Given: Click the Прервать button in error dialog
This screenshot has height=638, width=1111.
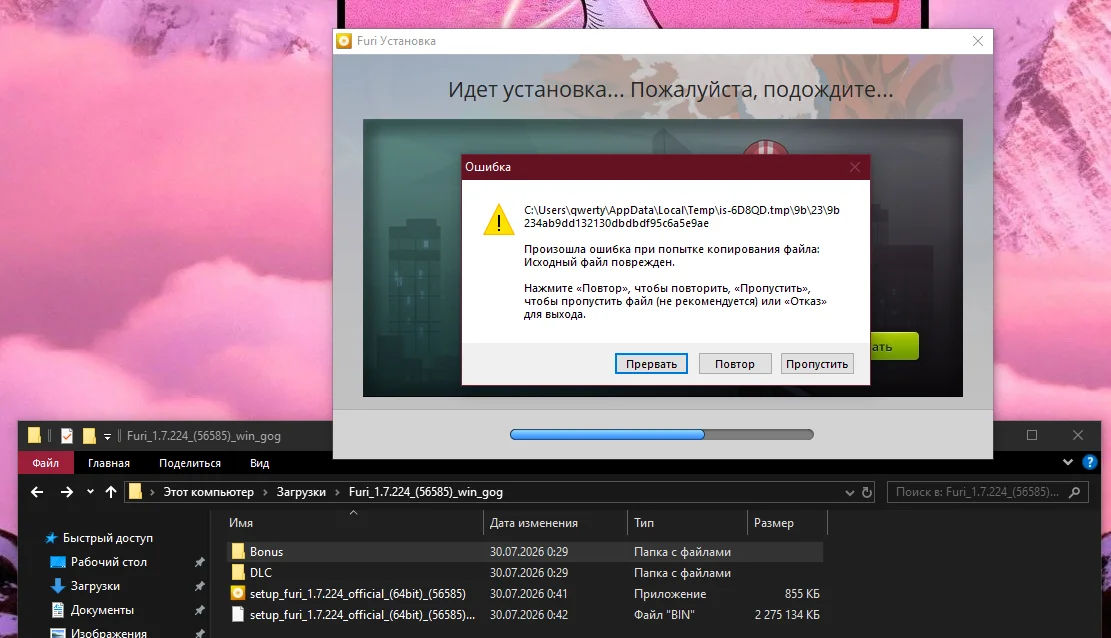Looking at the screenshot, I should point(651,364).
